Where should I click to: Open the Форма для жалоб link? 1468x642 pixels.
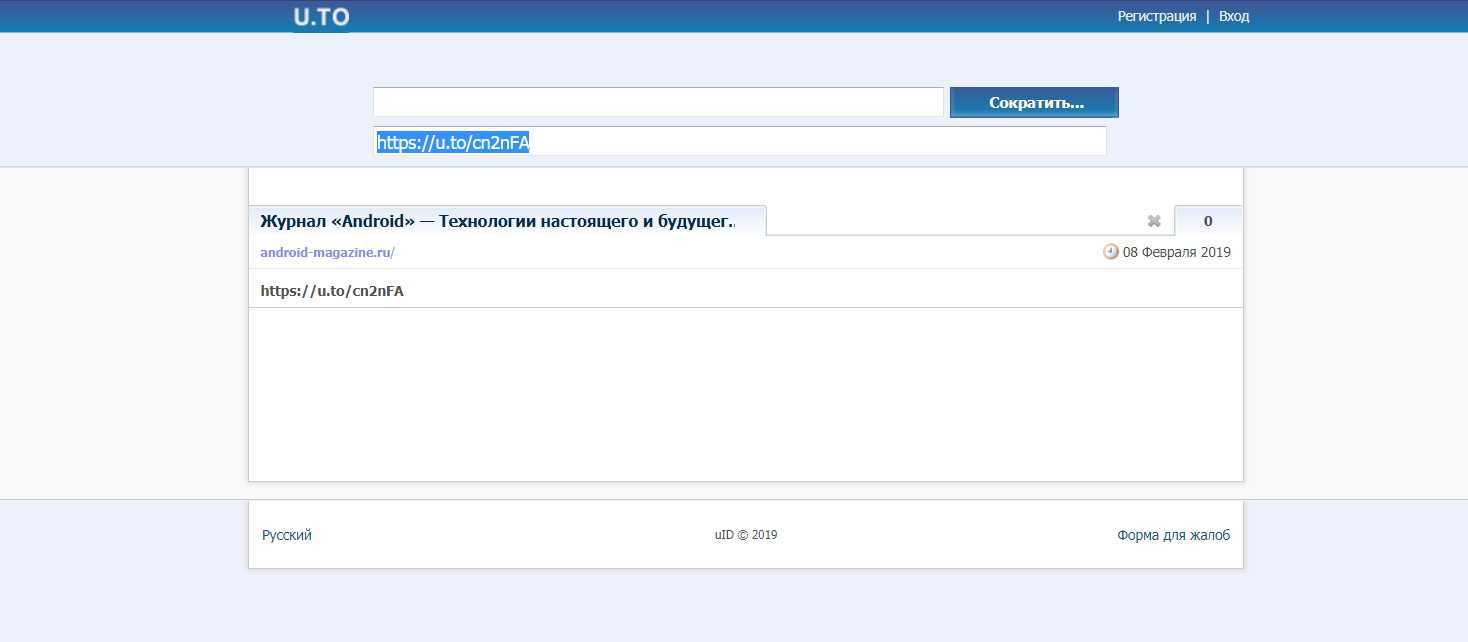[1173, 535]
